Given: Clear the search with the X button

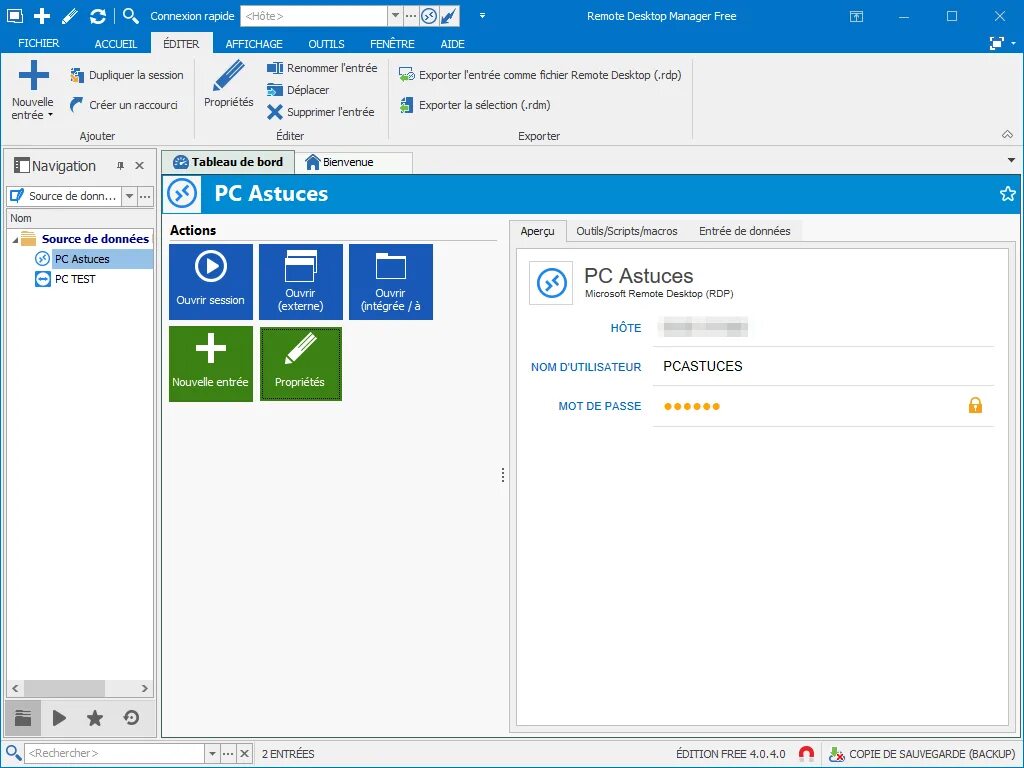Looking at the screenshot, I should point(244,754).
